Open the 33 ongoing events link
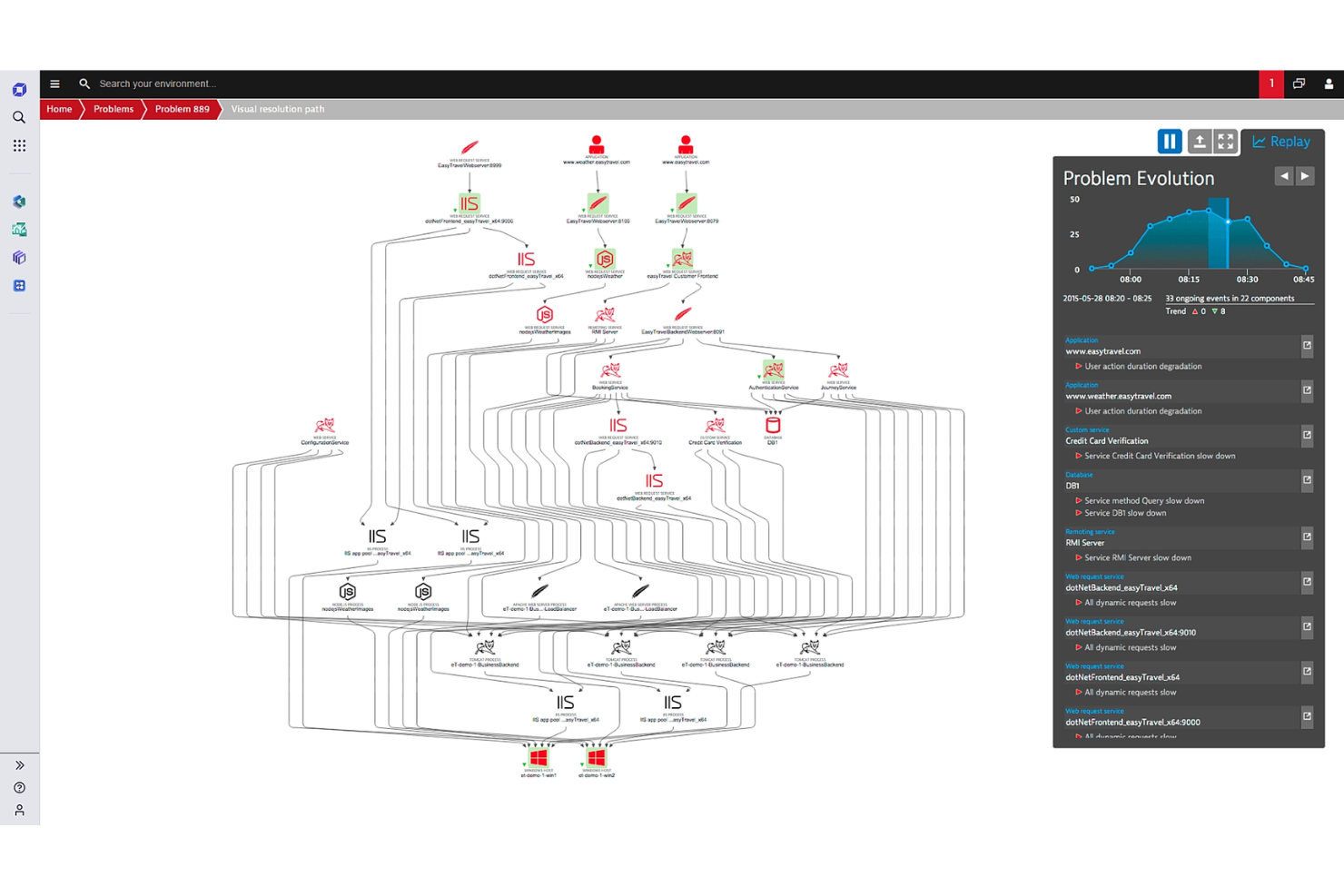 coord(1230,298)
